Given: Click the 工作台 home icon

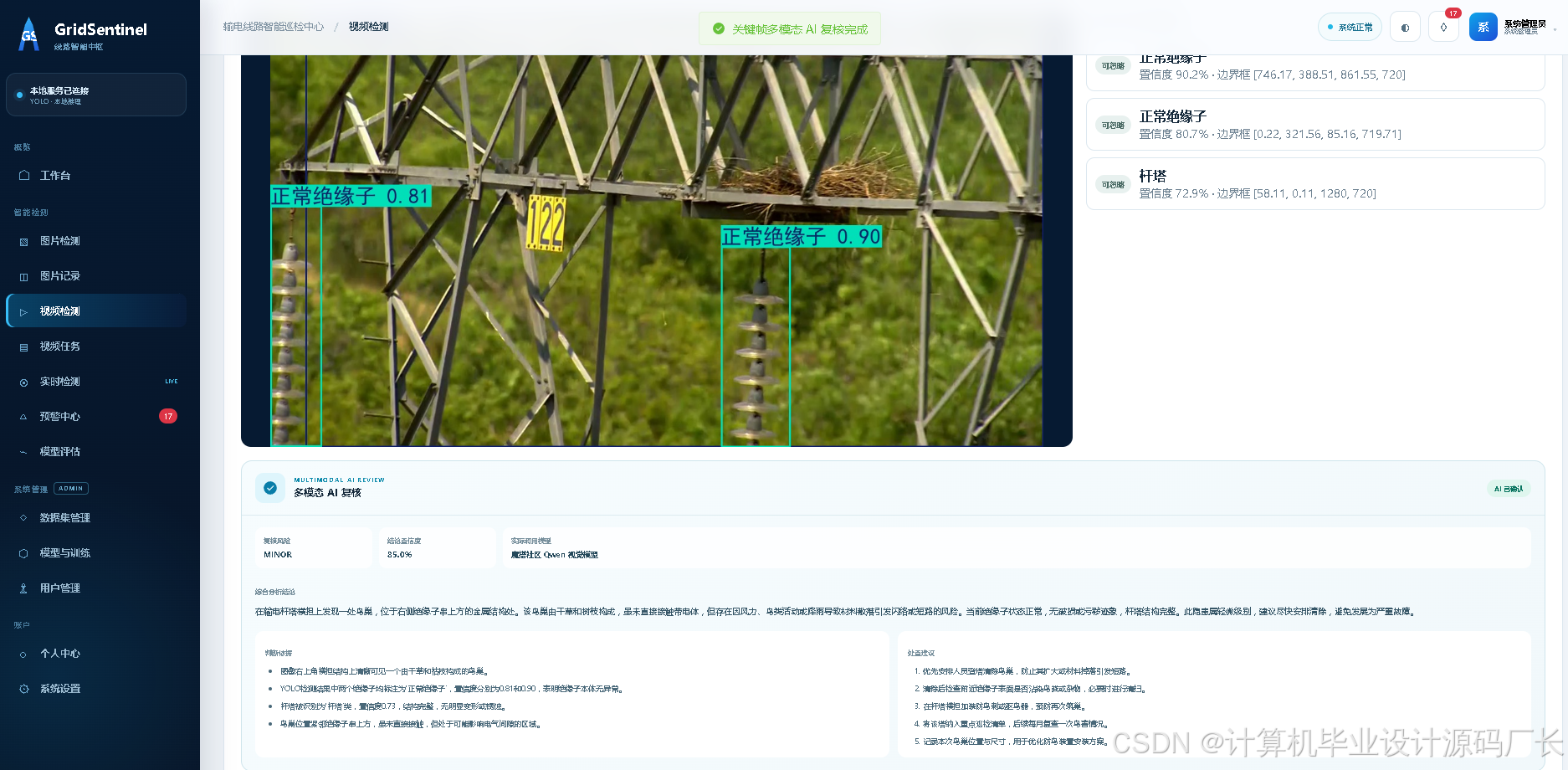Looking at the screenshot, I should coord(24,176).
